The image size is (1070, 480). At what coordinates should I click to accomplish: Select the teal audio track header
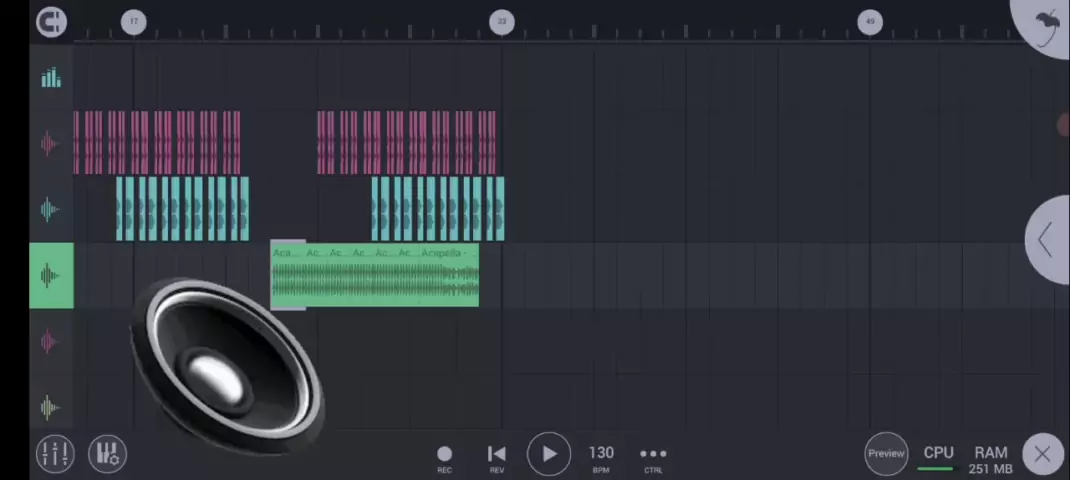(x=48, y=209)
